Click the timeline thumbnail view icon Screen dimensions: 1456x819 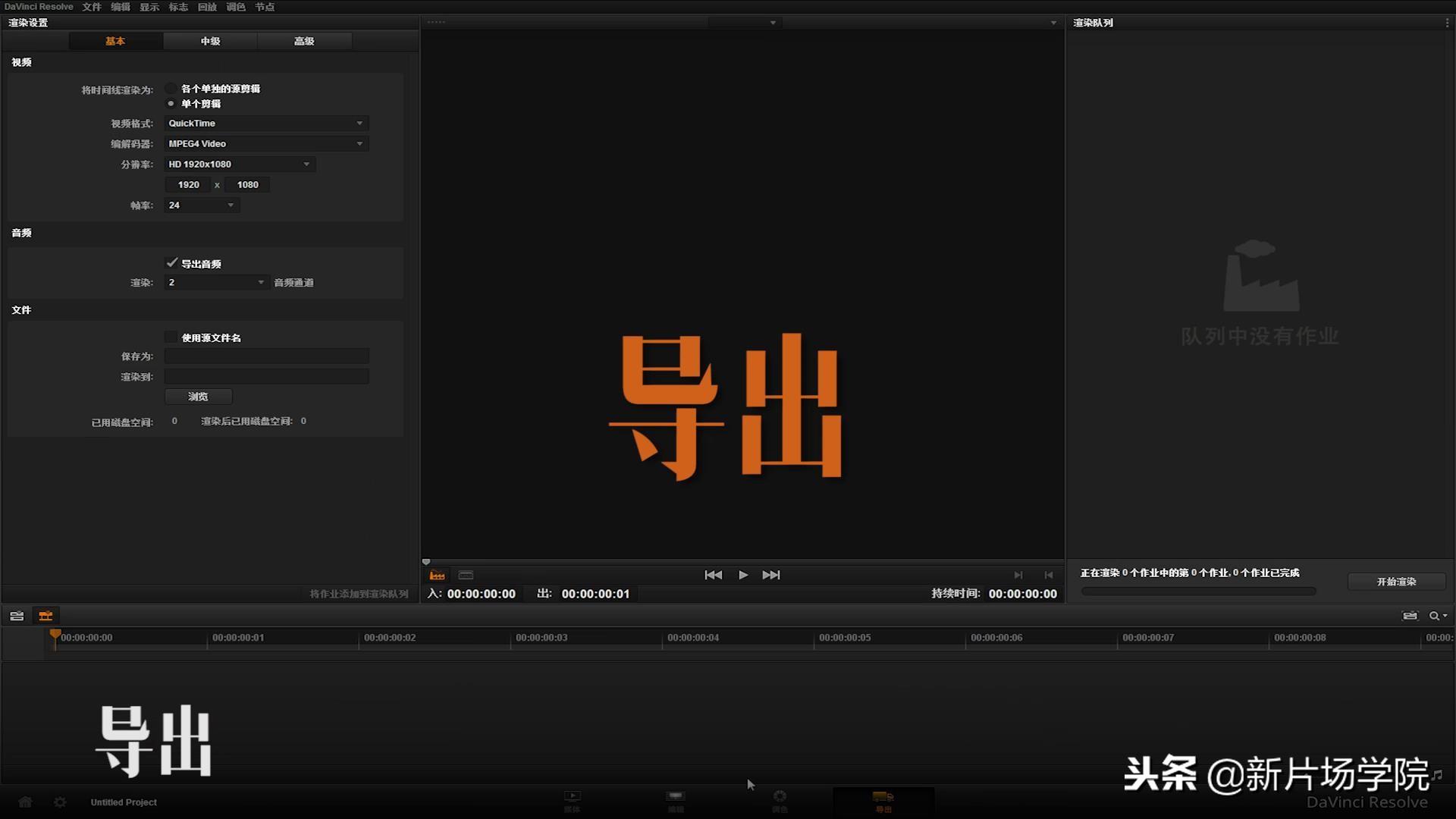click(x=17, y=616)
